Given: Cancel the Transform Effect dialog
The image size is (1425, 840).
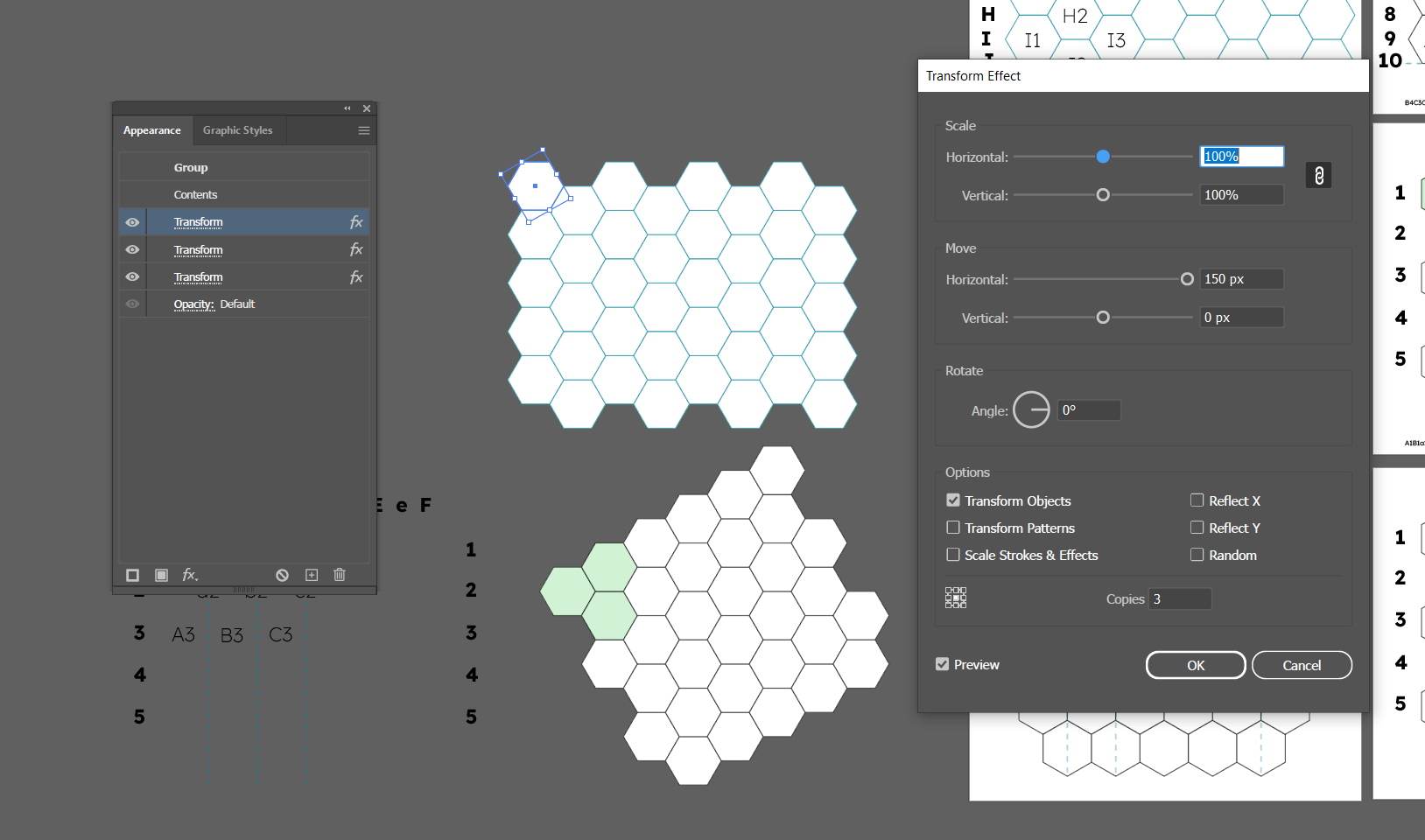Looking at the screenshot, I should [1301, 665].
